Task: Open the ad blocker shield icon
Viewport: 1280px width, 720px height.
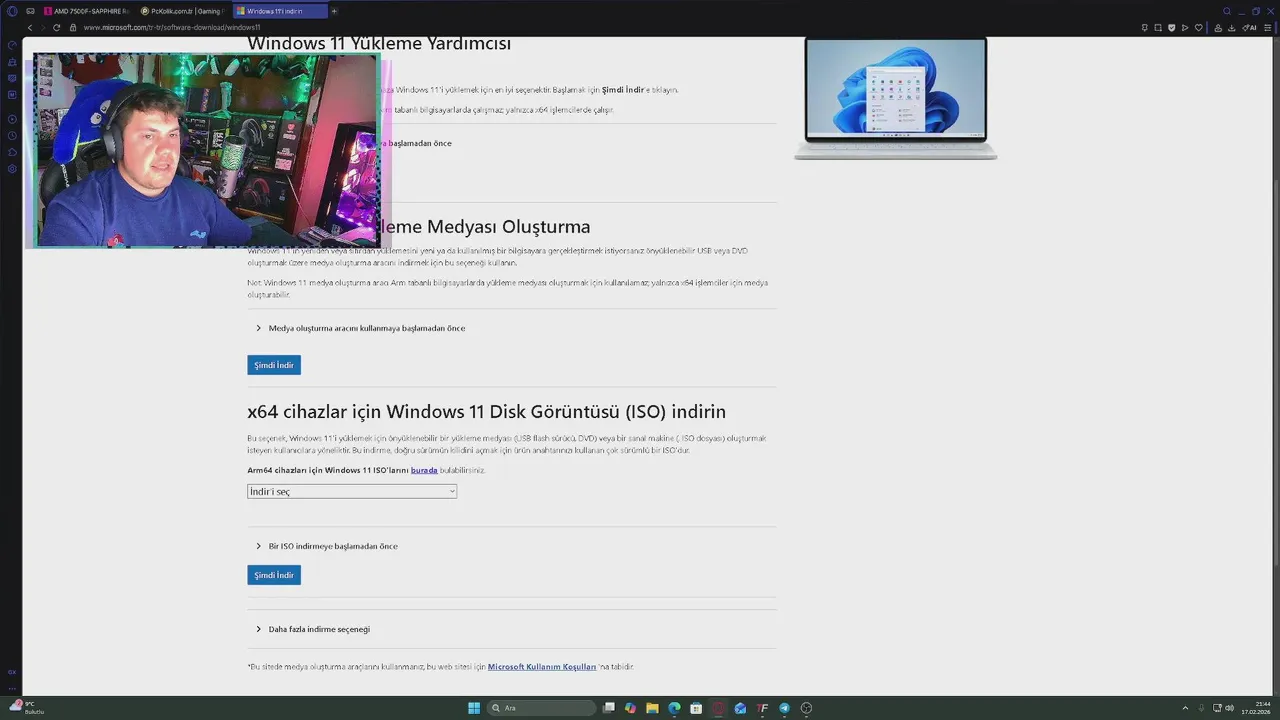Action: 1172,28
